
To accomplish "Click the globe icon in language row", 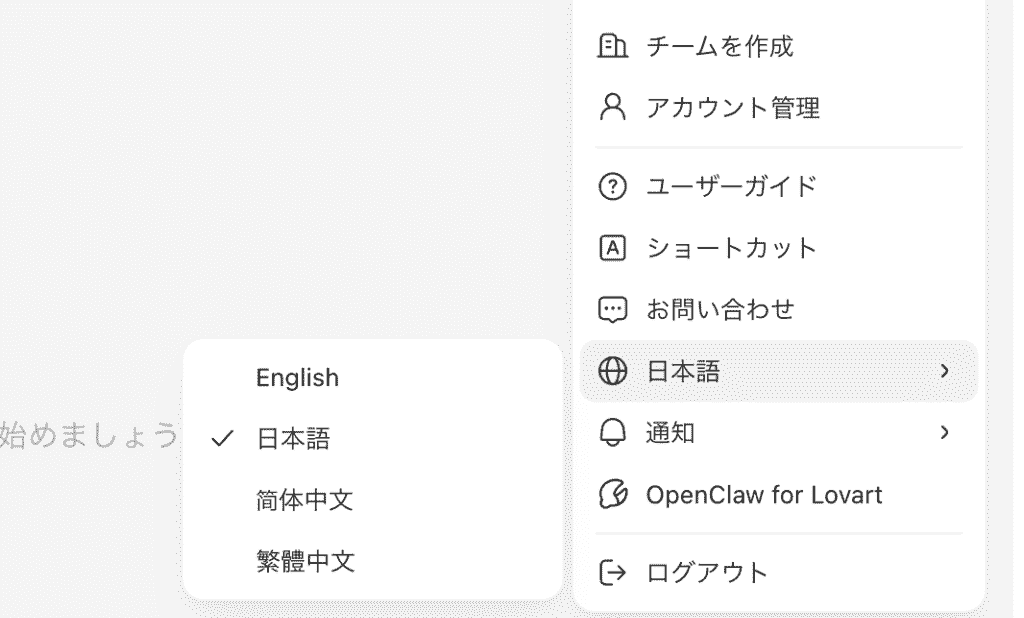I will coord(612,371).
